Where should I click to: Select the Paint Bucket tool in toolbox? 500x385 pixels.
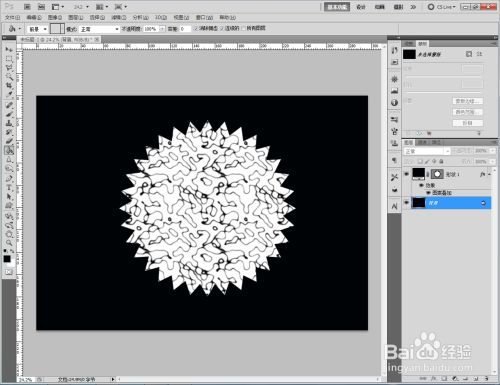coord(9,150)
